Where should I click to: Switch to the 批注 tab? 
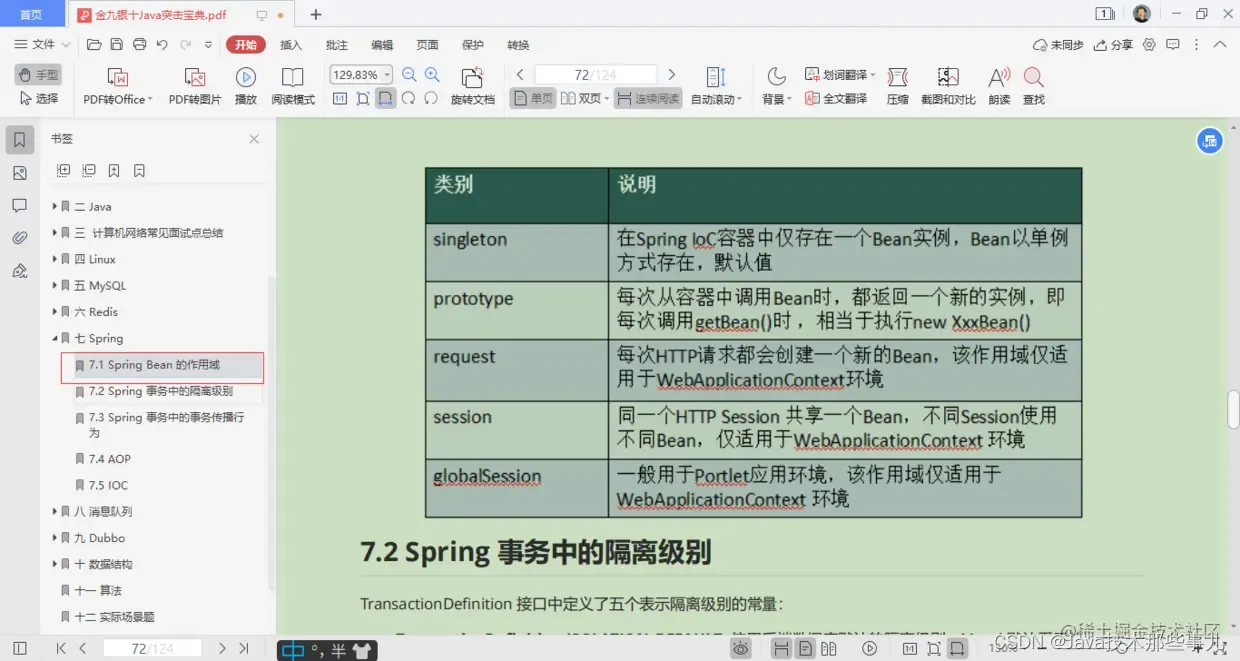point(337,45)
